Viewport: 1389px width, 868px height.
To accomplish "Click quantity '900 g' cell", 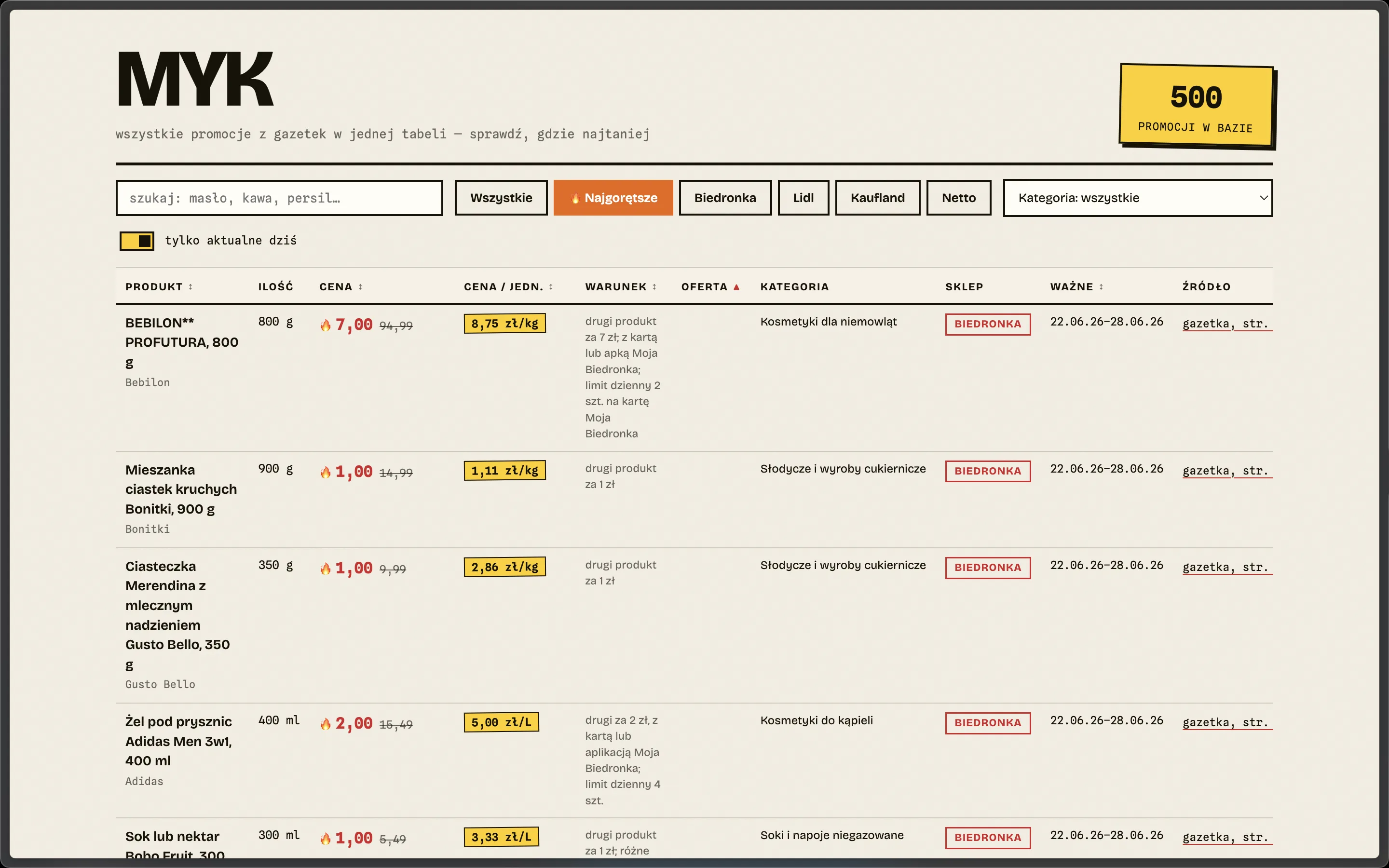I will tap(275, 469).
